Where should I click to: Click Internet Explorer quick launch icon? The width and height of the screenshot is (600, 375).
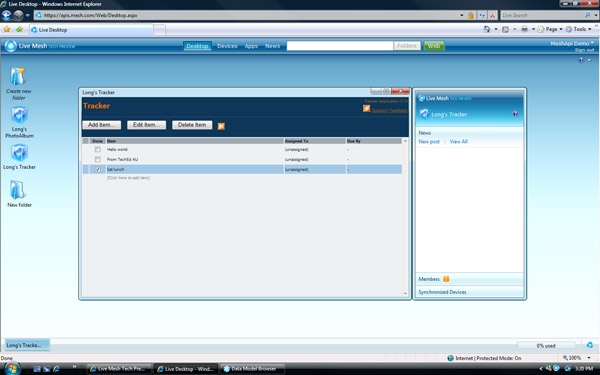pos(56,369)
